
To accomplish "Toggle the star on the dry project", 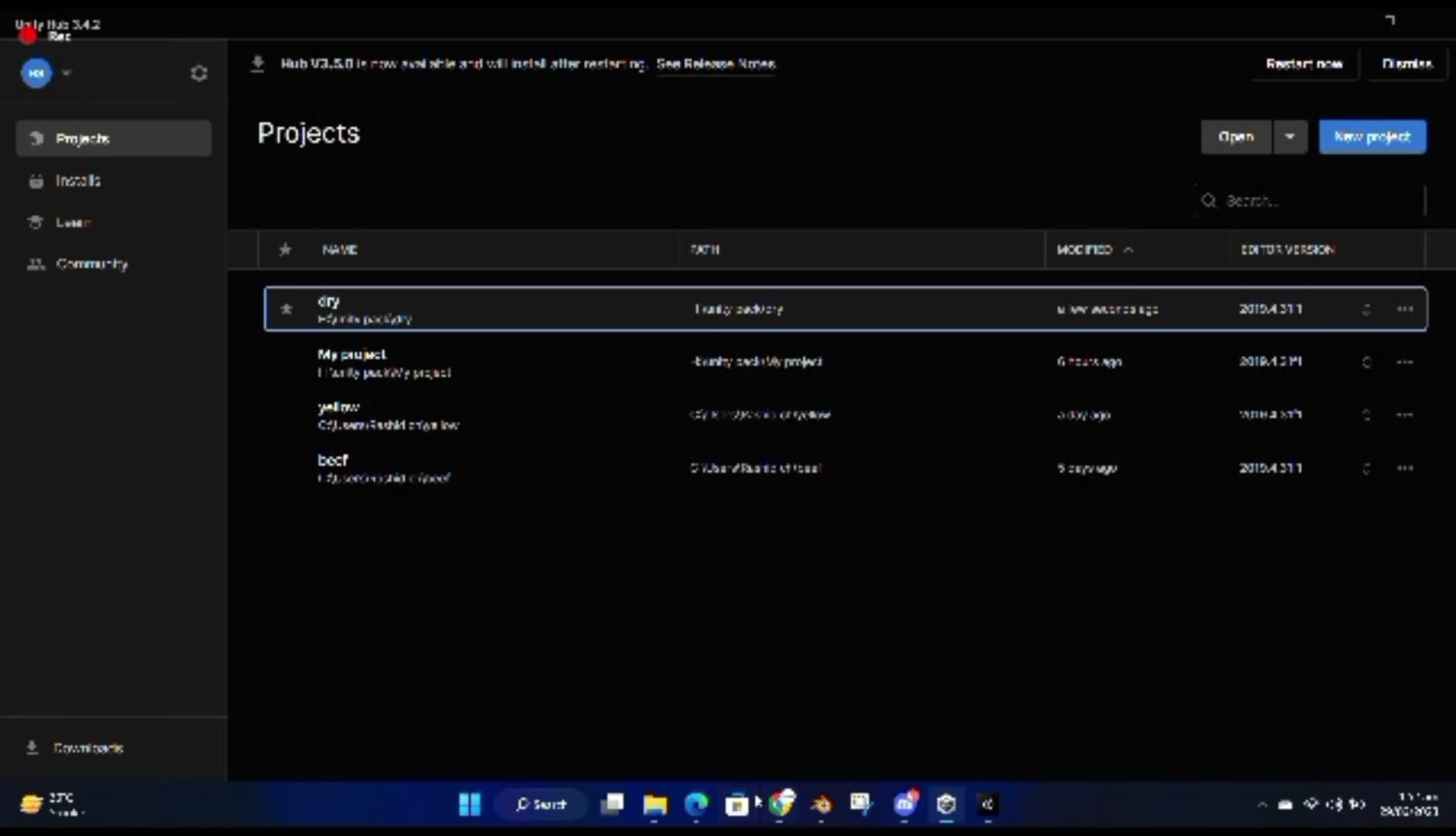I will (x=286, y=309).
